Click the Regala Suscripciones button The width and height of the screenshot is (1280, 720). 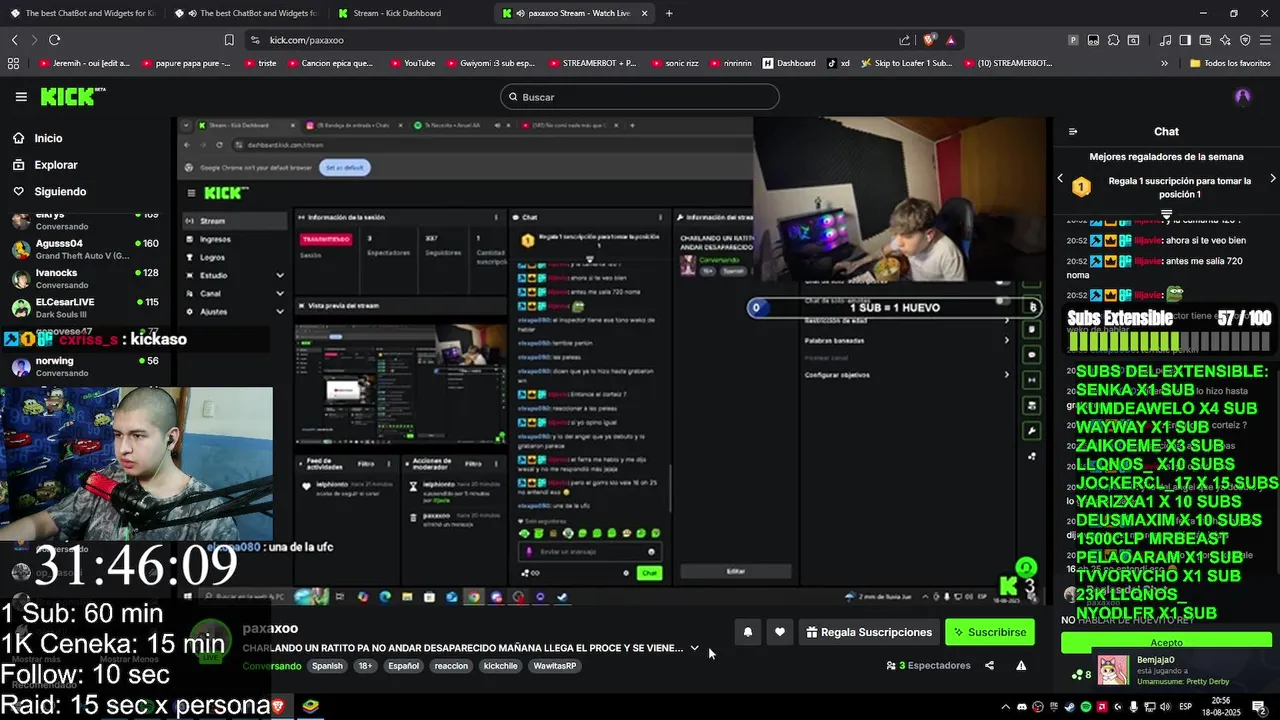(x=869, y=632)
